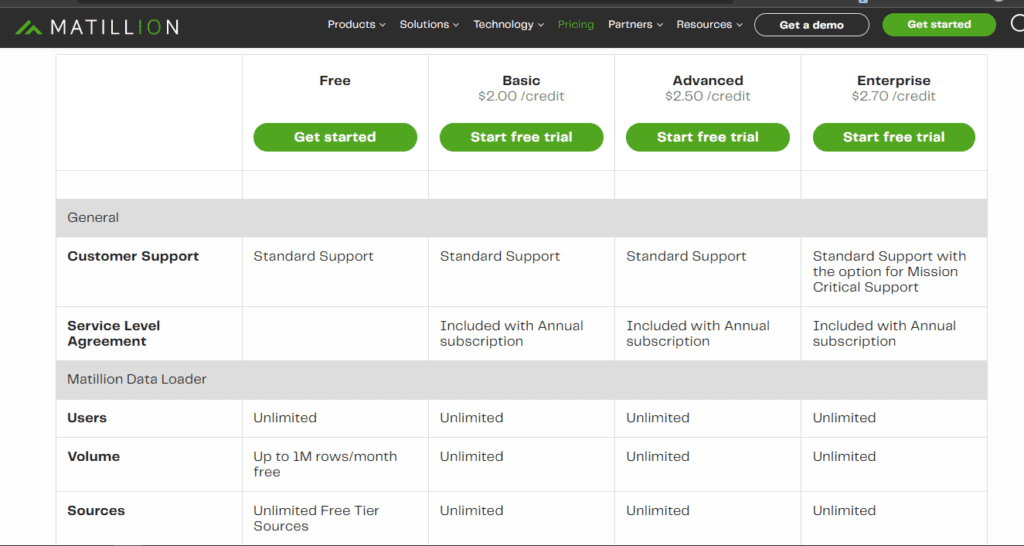
Task: Expand the Technology menu
Action: coord(508,25)
